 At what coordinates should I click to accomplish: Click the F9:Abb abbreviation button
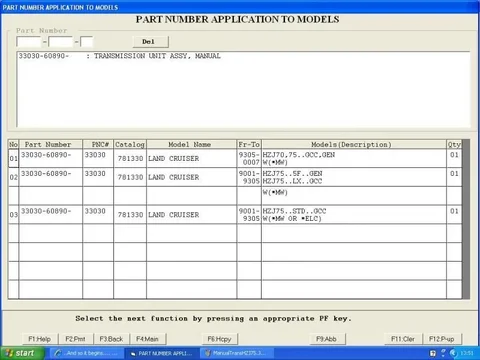(327, 339)
